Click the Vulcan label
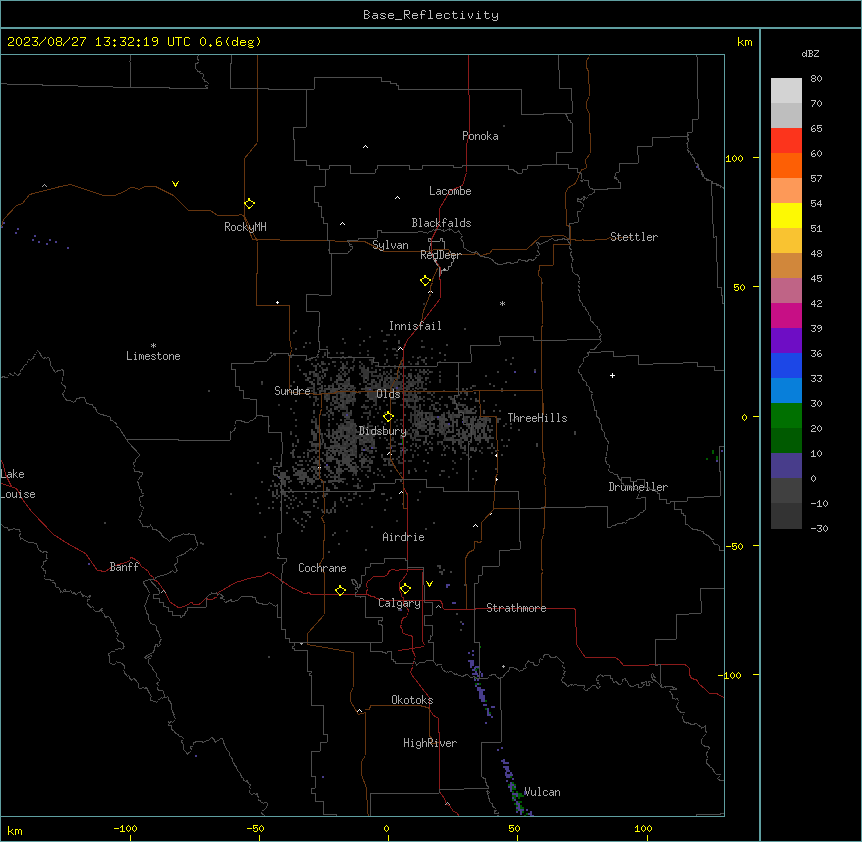This screenshot has height=842, width=862. tap(542, 792)
